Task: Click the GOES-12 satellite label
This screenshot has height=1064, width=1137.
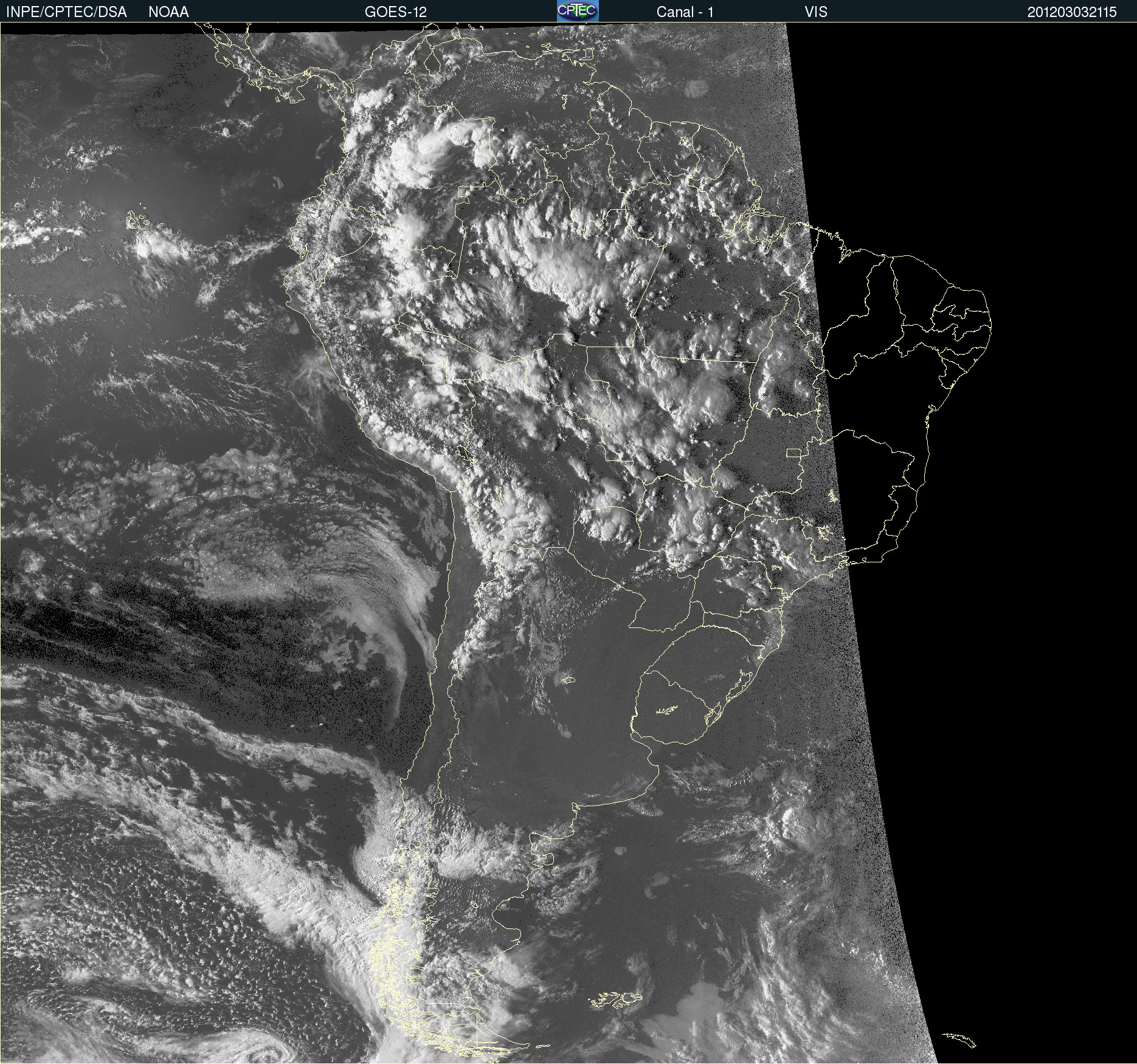Action: click(396, 12)
